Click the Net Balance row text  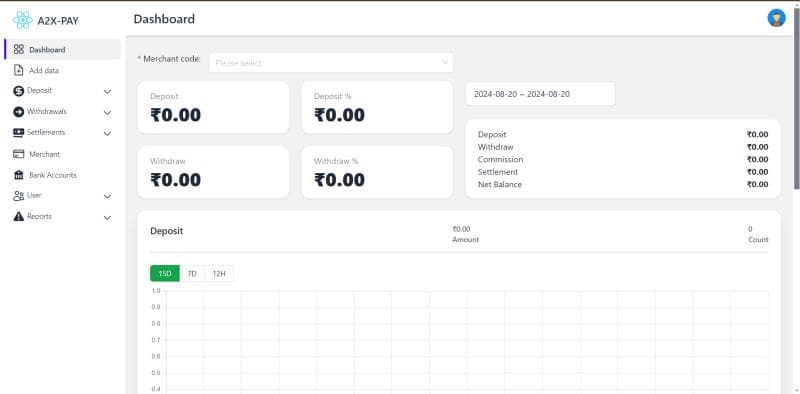(500, 184)
